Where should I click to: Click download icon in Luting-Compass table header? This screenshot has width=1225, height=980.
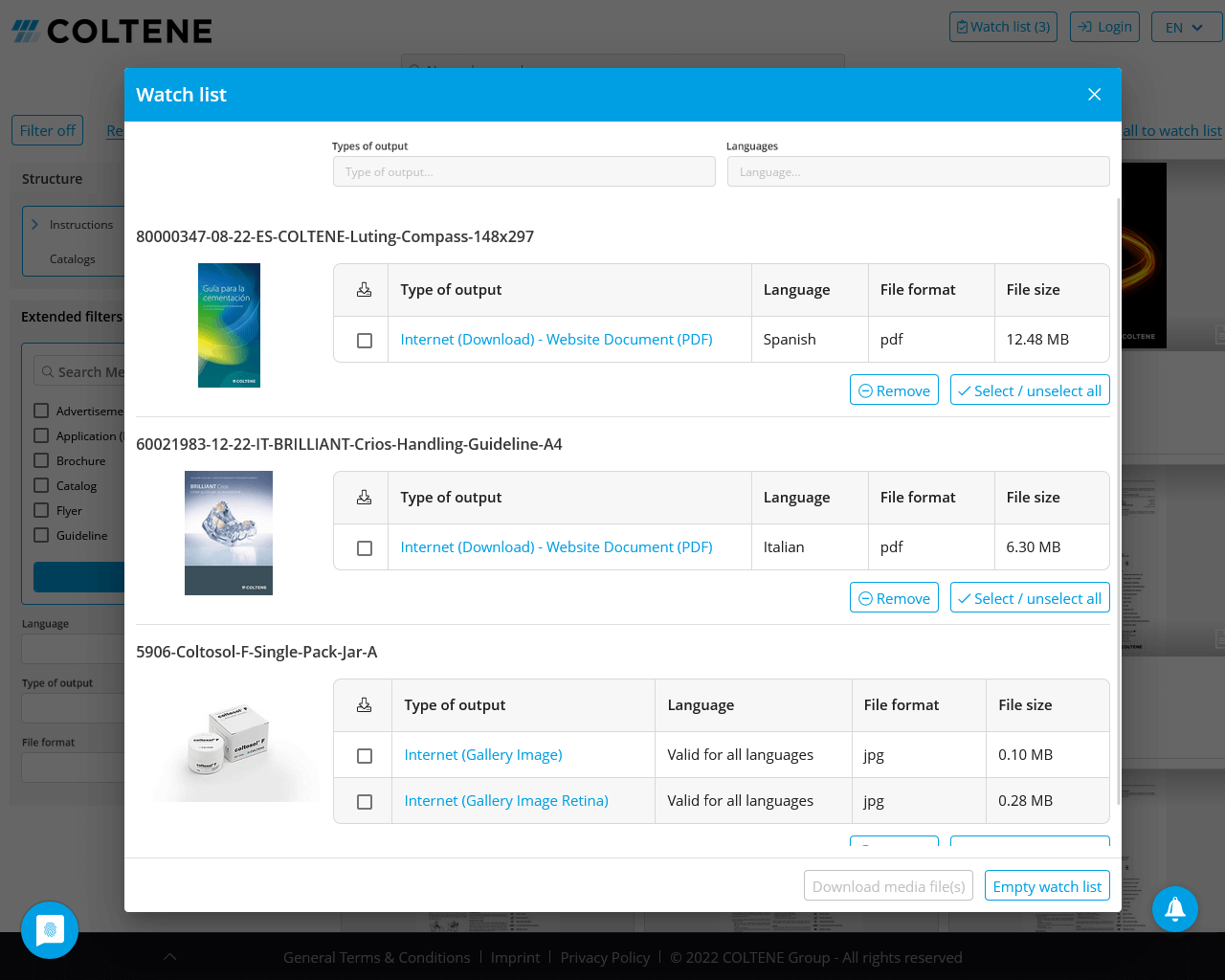point(364,290)
